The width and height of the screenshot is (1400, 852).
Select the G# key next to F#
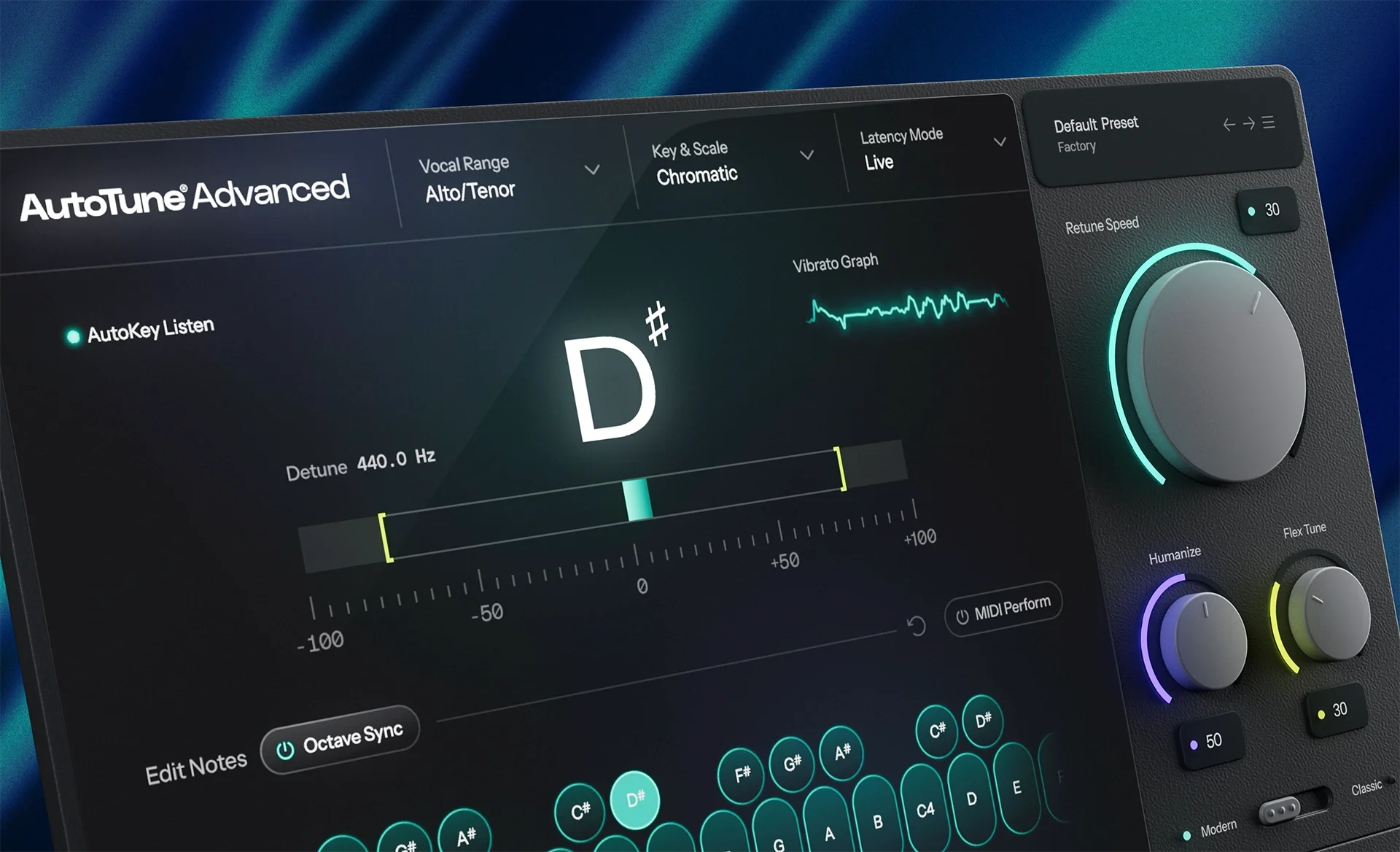click(x=792, y=763)
